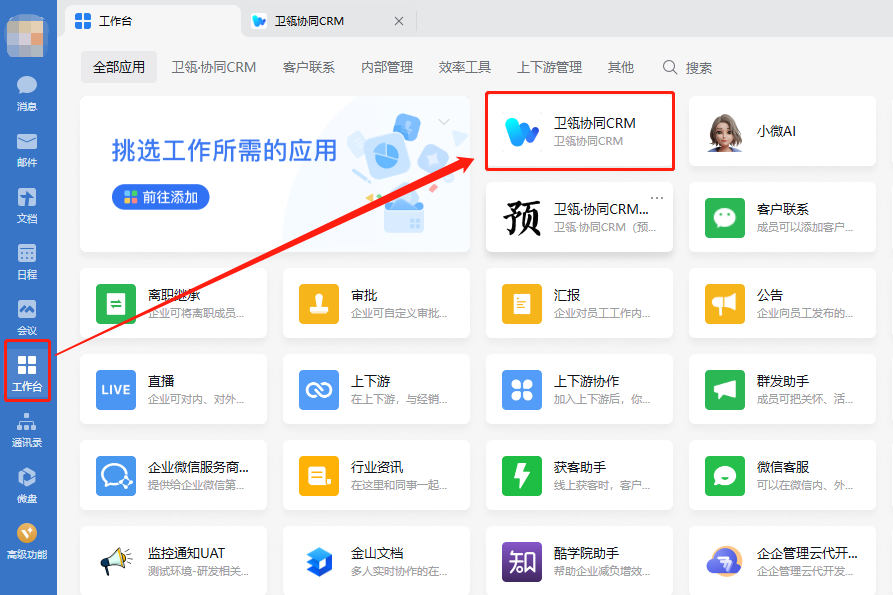The image size is (893, 595).
Task: Open the 上下游协作 app
Action: click(x=579, y=389)
